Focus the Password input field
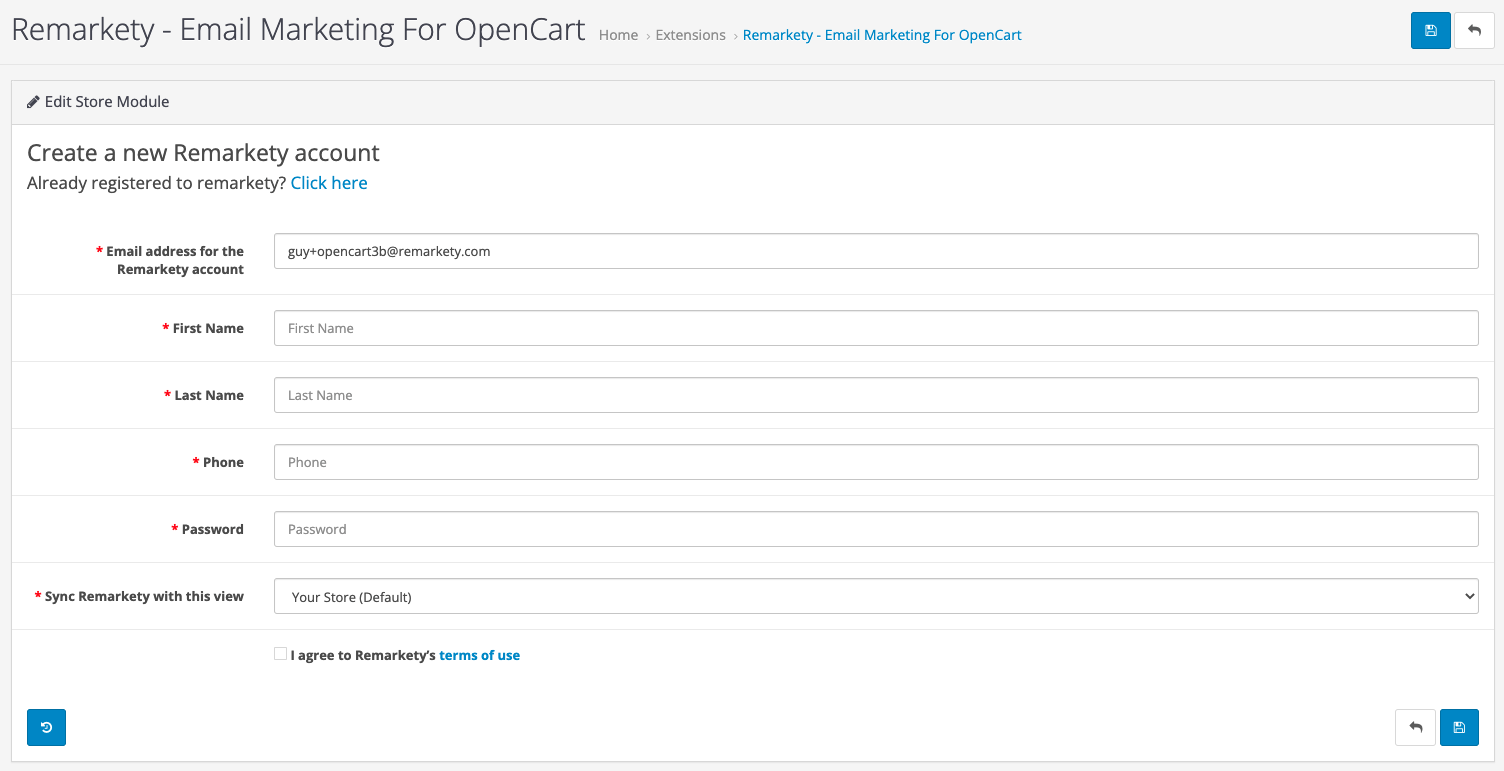The image size is (1504, 771). coord(876,529)
